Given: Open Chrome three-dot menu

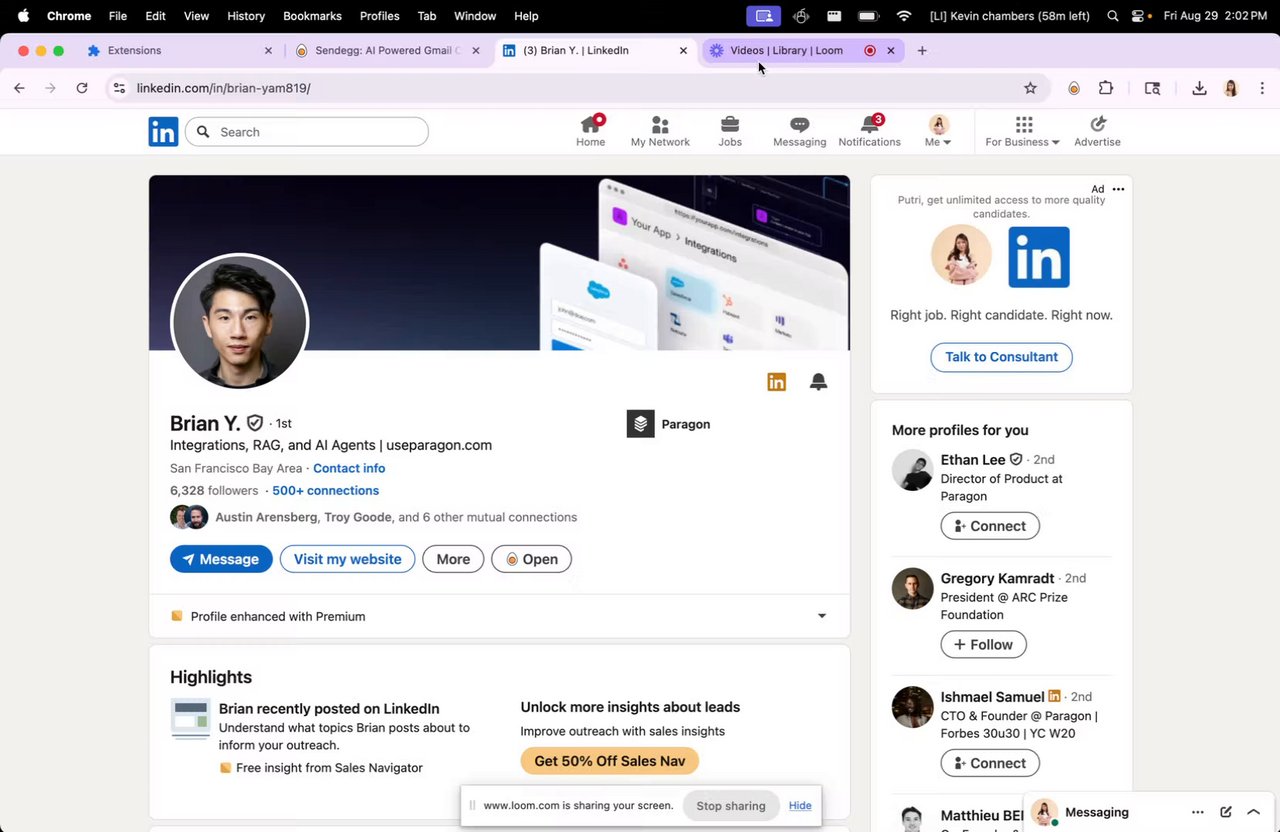Looking at the screenshot, I should coord(1262,88).
